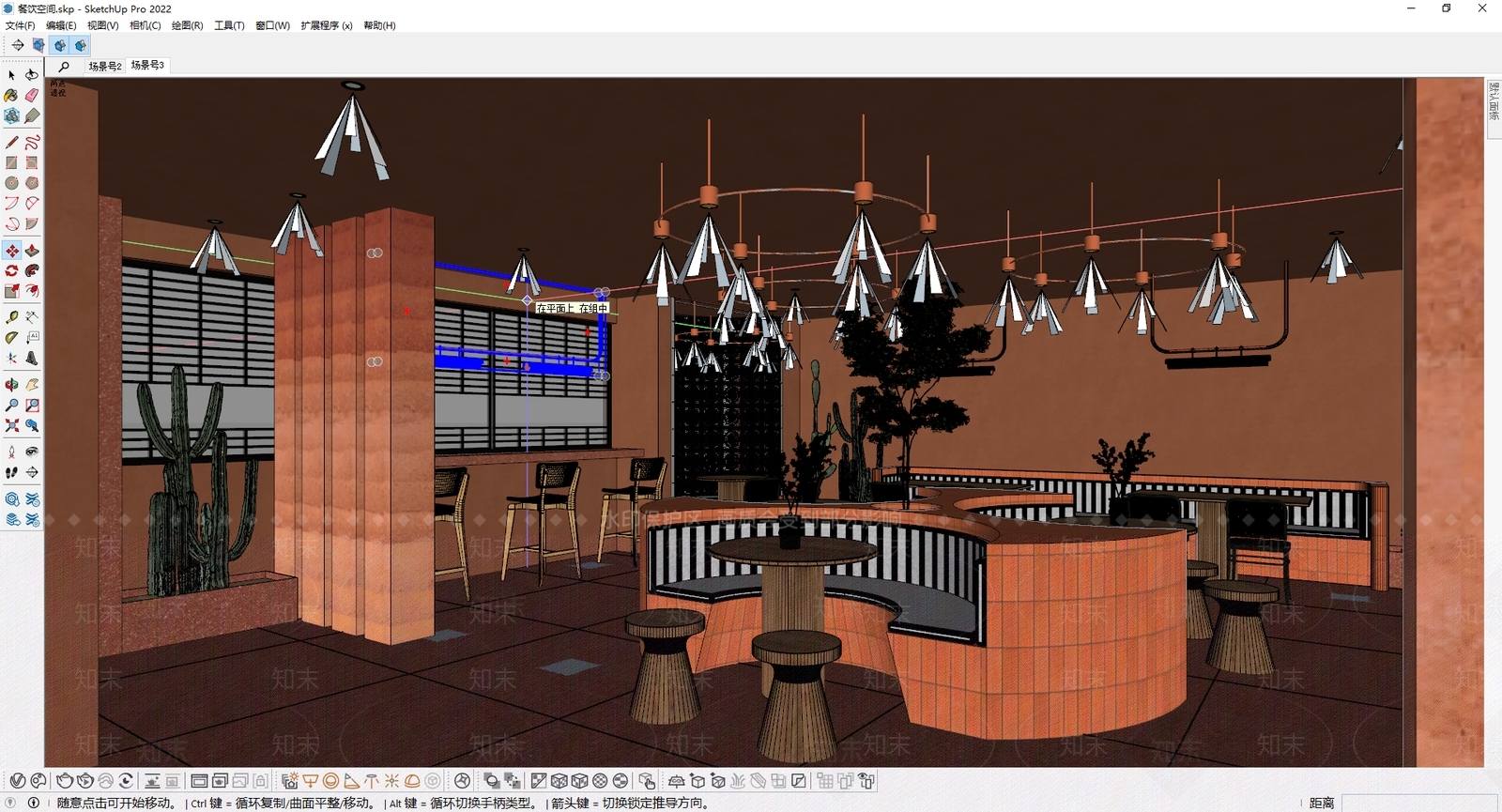Click the status bar text 随意点击可开始移动。

(x=116, y=804)
